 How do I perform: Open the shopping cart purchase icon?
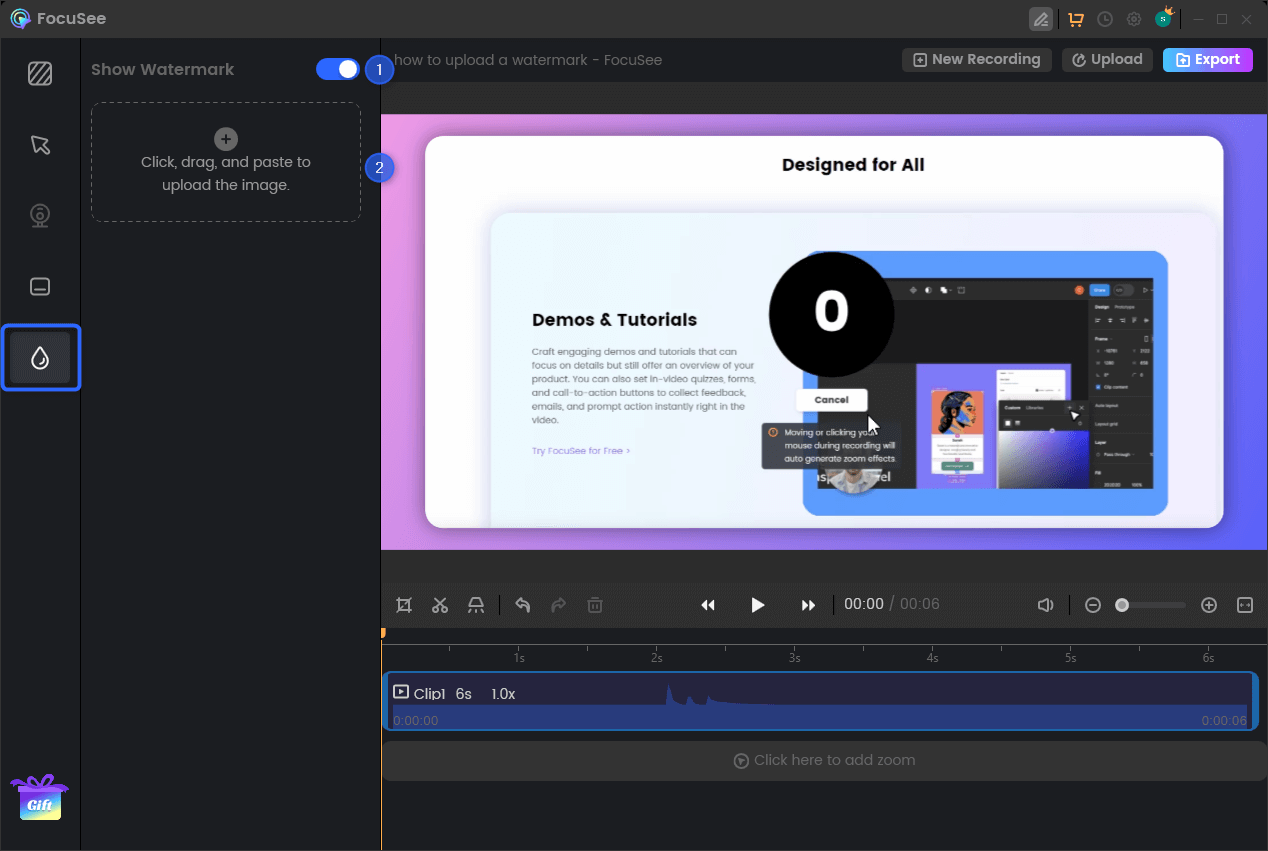tap(1076, 19)
